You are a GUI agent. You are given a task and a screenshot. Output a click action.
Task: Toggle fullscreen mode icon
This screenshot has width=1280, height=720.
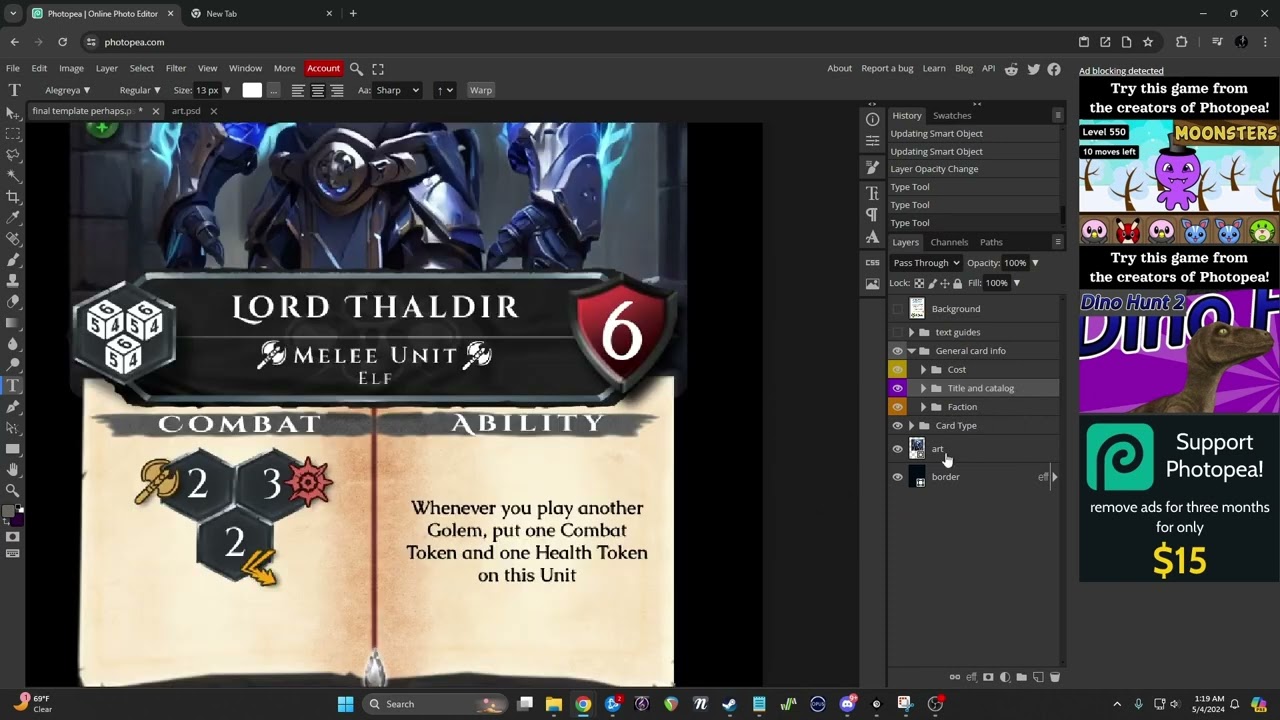(x=378, y=68)
